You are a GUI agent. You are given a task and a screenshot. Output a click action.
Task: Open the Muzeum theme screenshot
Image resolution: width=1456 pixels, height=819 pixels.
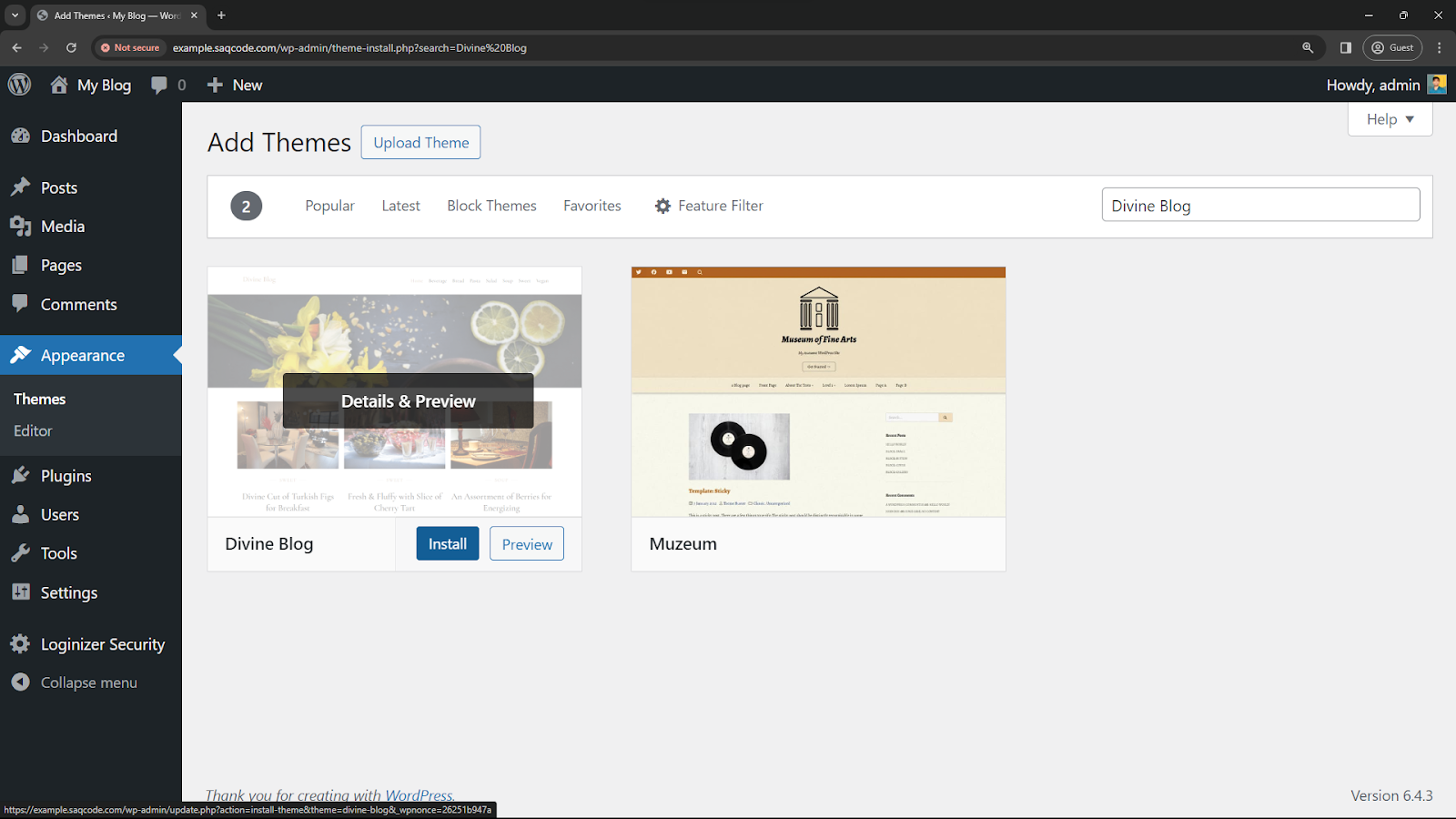(818, 391)
